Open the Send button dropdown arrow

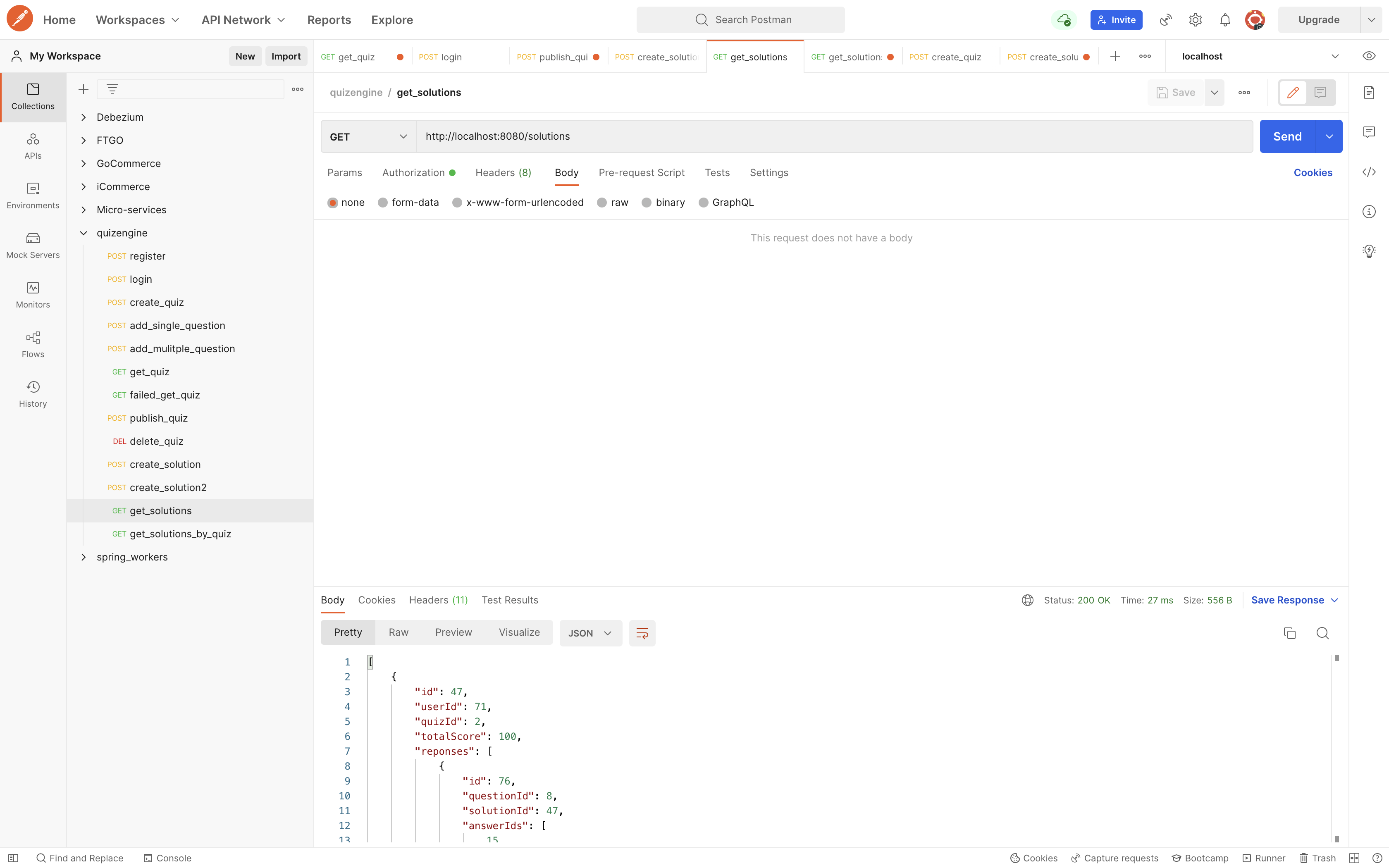1329,137
